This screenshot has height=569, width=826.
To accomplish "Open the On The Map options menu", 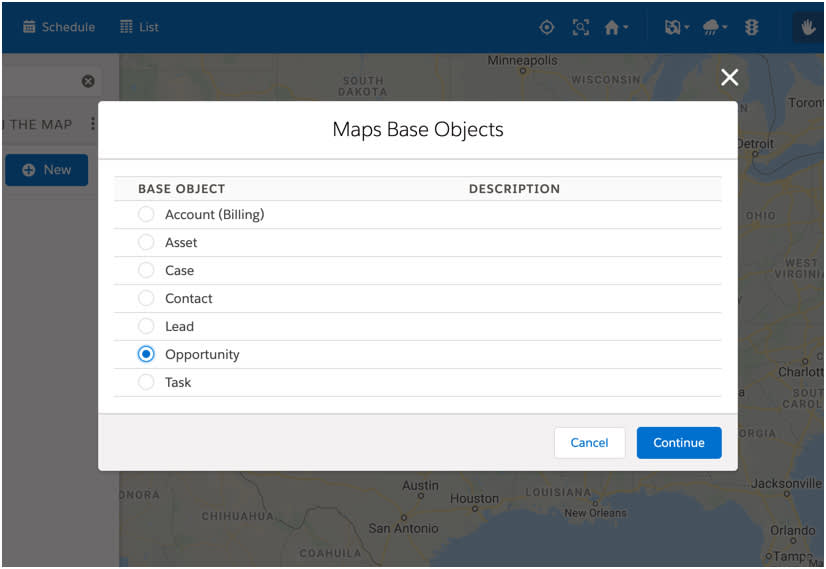I will point(93,124).
